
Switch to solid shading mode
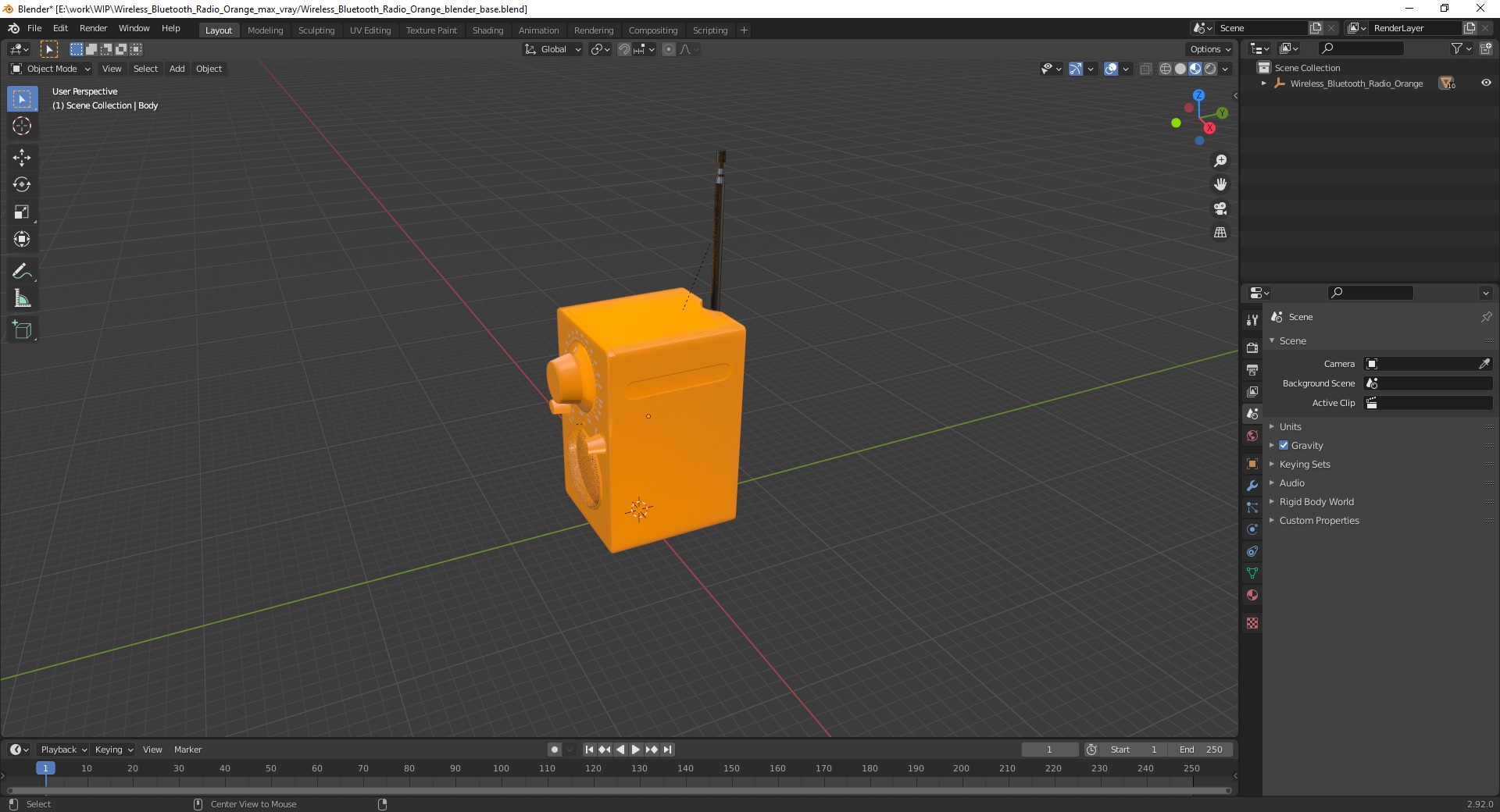click(x=1180, y=69)
